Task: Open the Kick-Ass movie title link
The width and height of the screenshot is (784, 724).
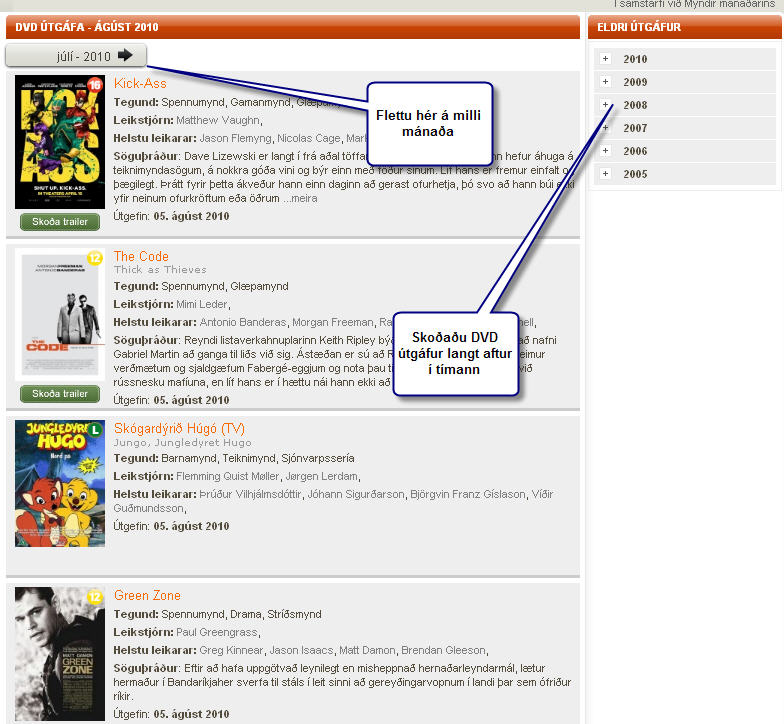Action: (140, 84)
